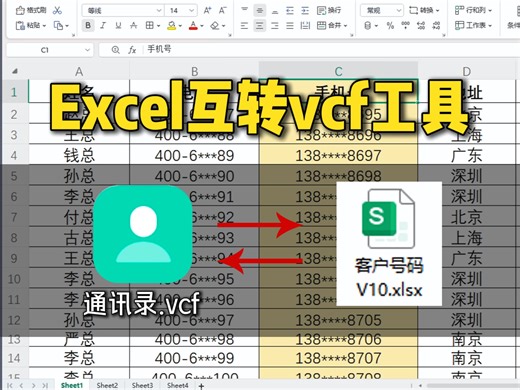
Task: Click the formula zoom magnifier icon
Action: coord(116,50)
